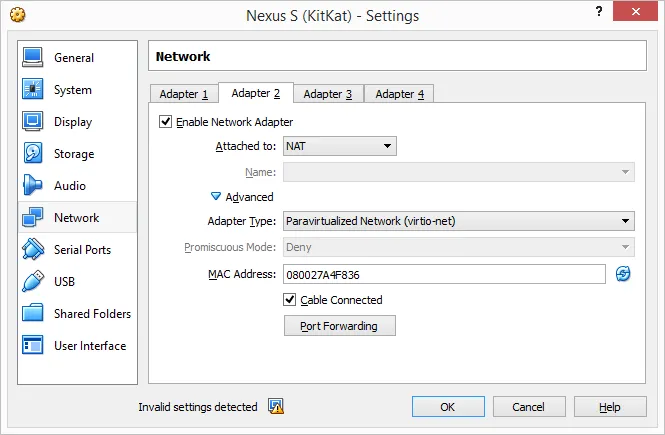Click the General monitor icon in sidebar

tap(33, 57)
